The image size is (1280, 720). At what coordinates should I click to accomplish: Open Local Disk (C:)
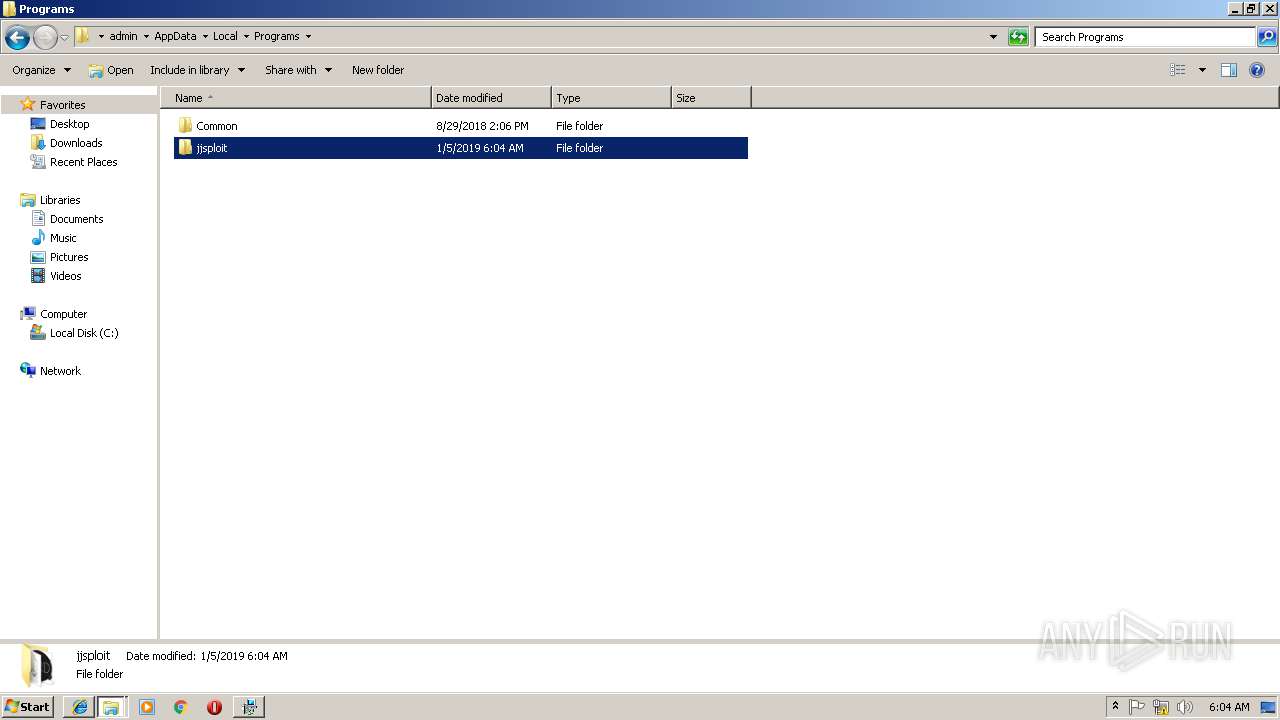coord(84,333)
